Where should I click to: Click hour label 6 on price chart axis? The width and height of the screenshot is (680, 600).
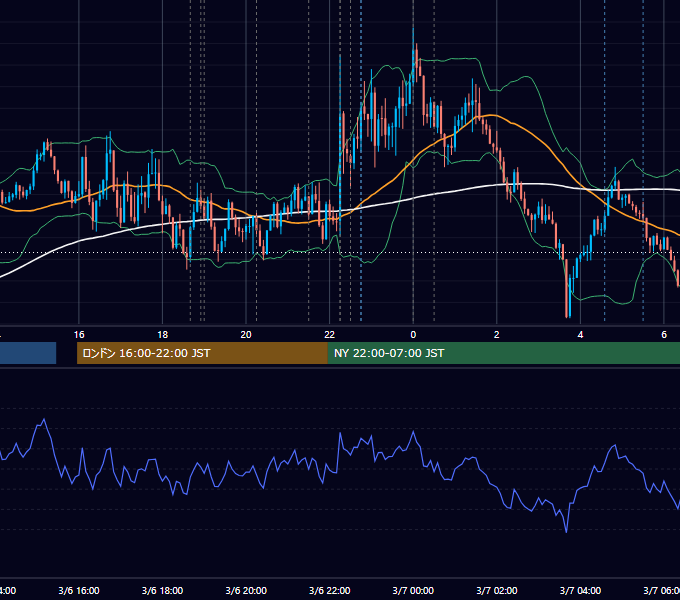(x=664, y=335)
